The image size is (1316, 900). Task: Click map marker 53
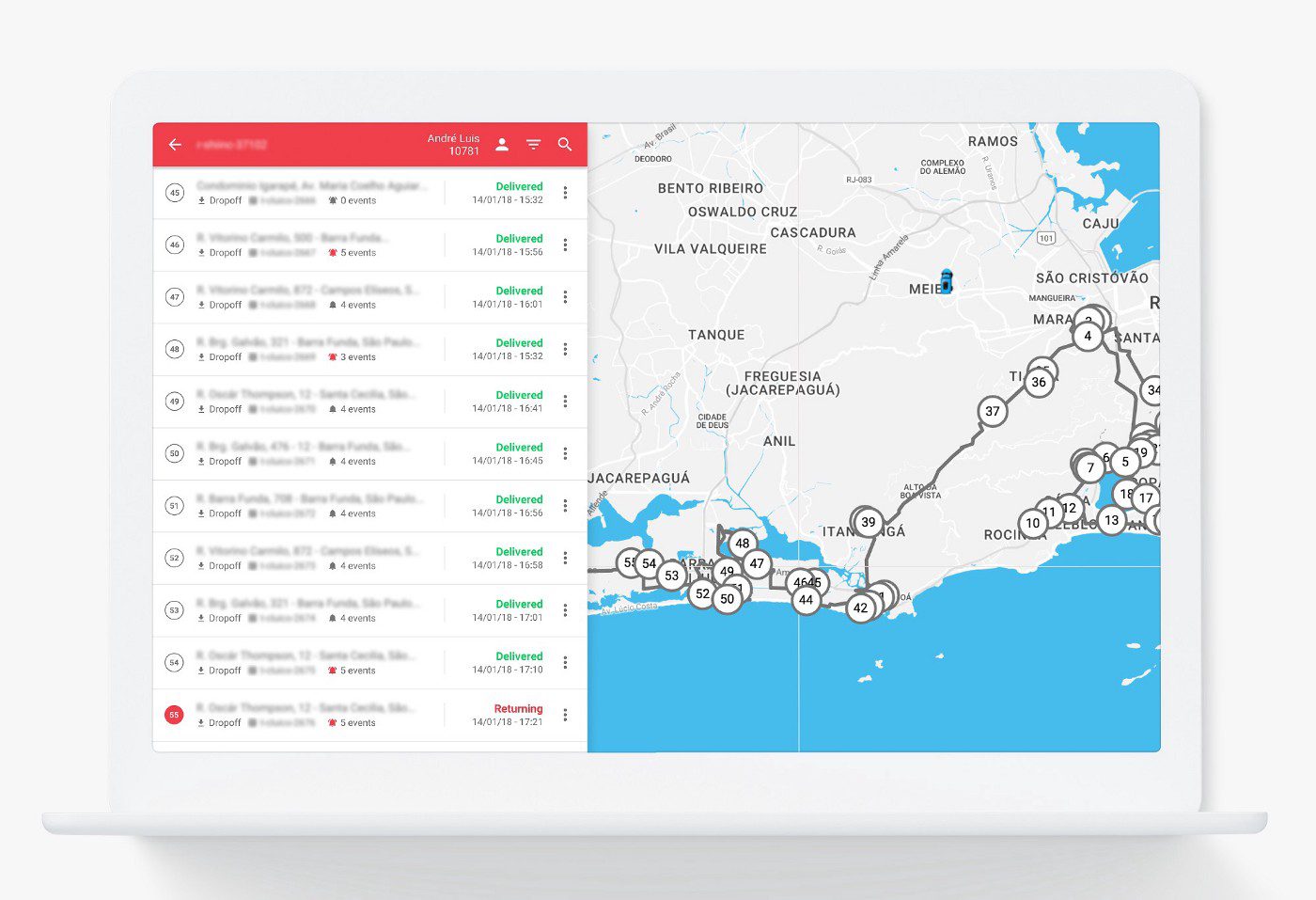pyautogui.click(x=671, y=576)
